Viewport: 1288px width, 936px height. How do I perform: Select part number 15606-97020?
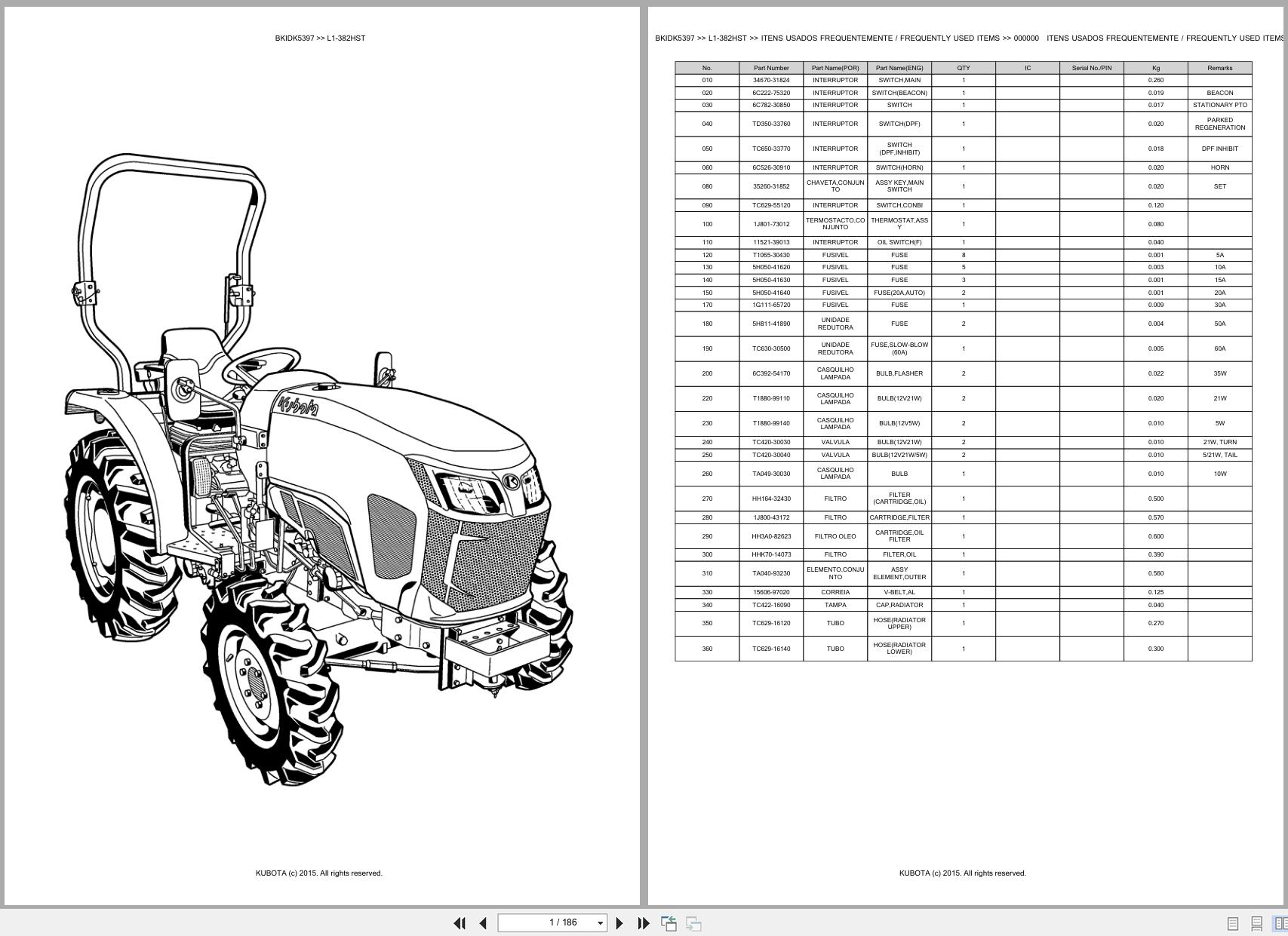771,592
